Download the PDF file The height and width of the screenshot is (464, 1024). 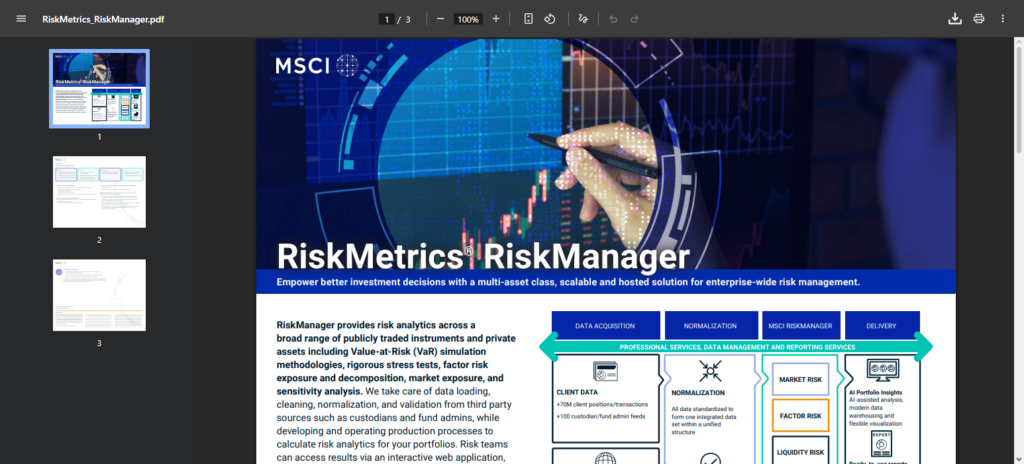point(955,19)
